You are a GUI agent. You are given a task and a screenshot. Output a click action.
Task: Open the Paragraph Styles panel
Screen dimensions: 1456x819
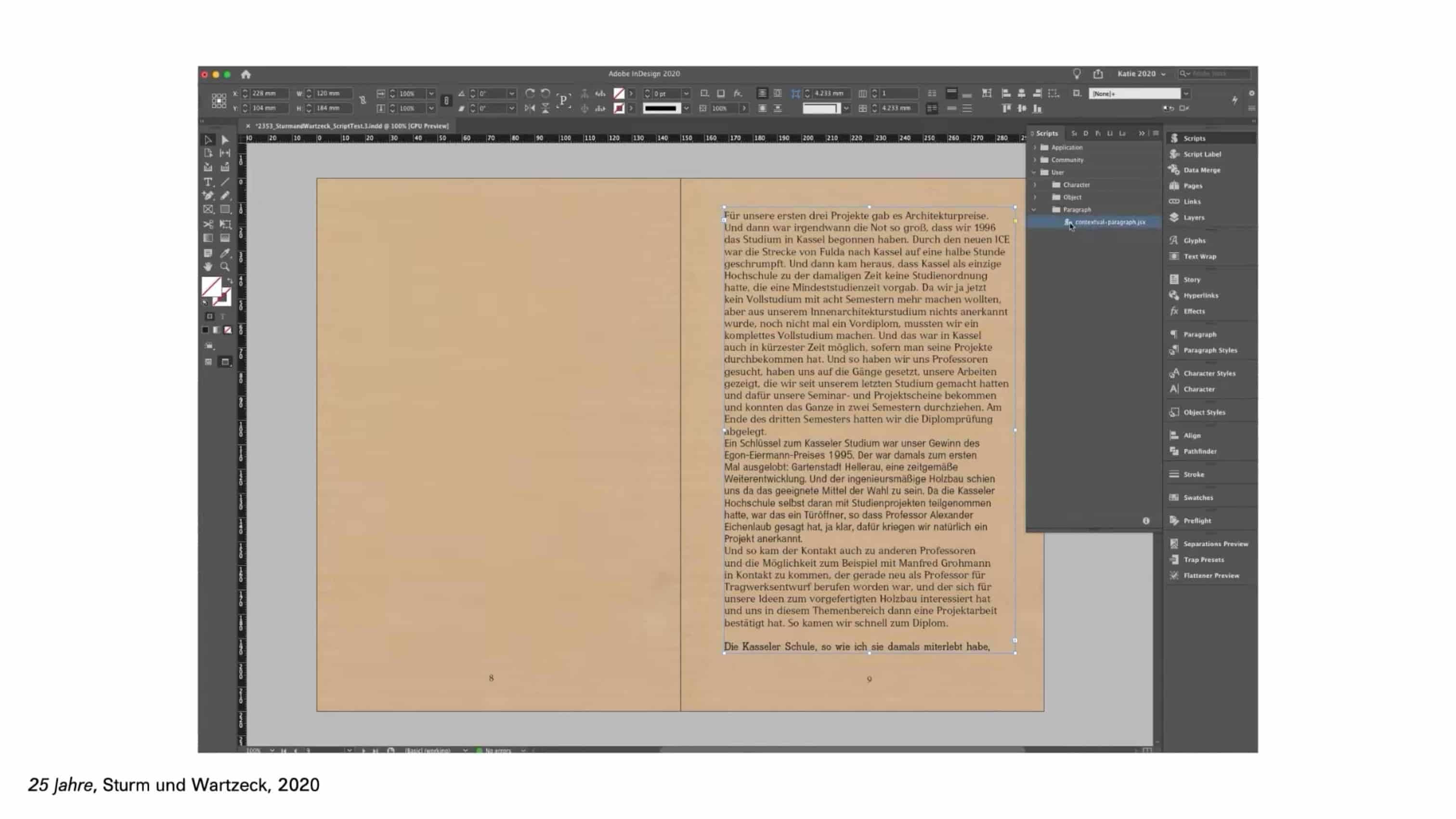click(1209, 350)
